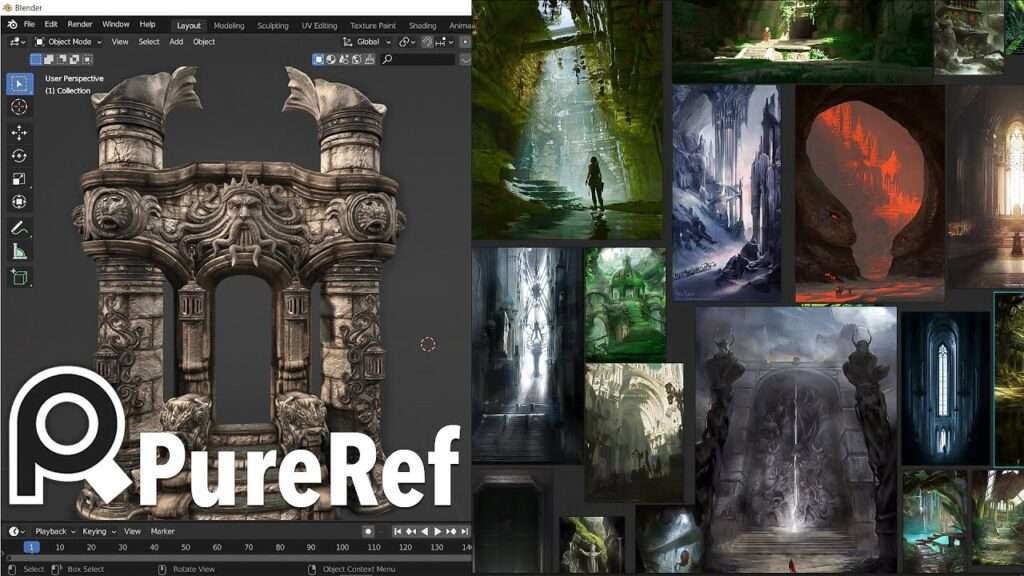Image resolution: width=1024 pixels, height=576 pixels.
Task: Click frame 50 on the timeline
Action: click(185, 547)
